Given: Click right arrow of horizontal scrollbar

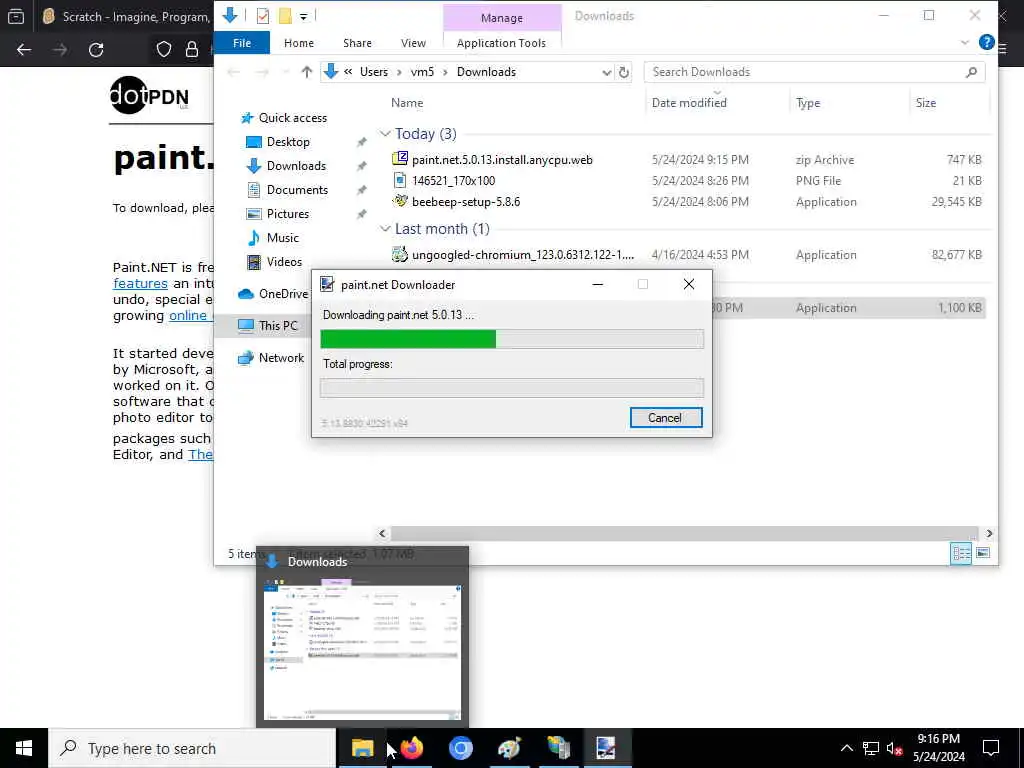Looking at the screenshot, I should click(989, 534).
